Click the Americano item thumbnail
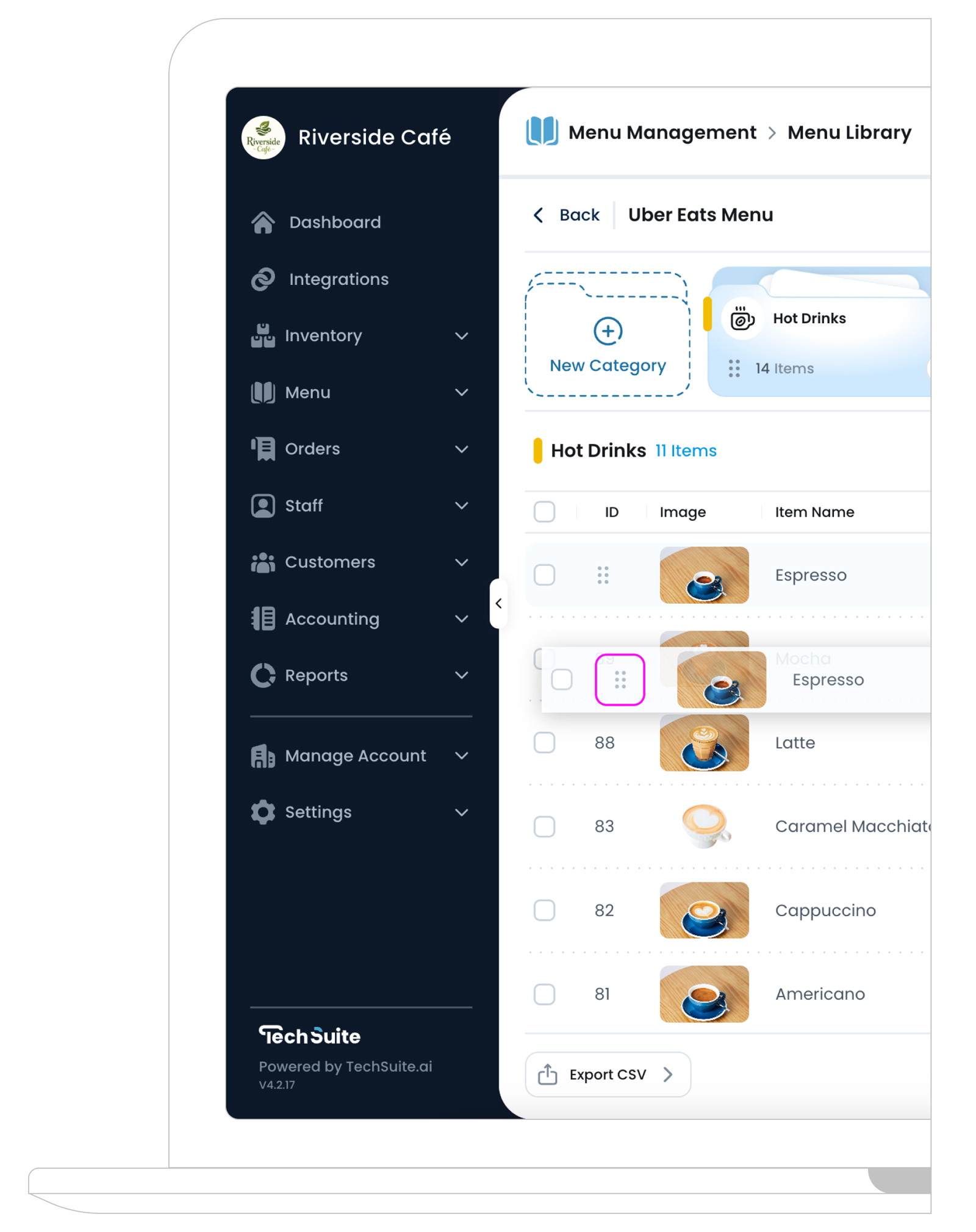This screenshot has width=976, height=1232. pyautogui.click(x=704, y=994)
